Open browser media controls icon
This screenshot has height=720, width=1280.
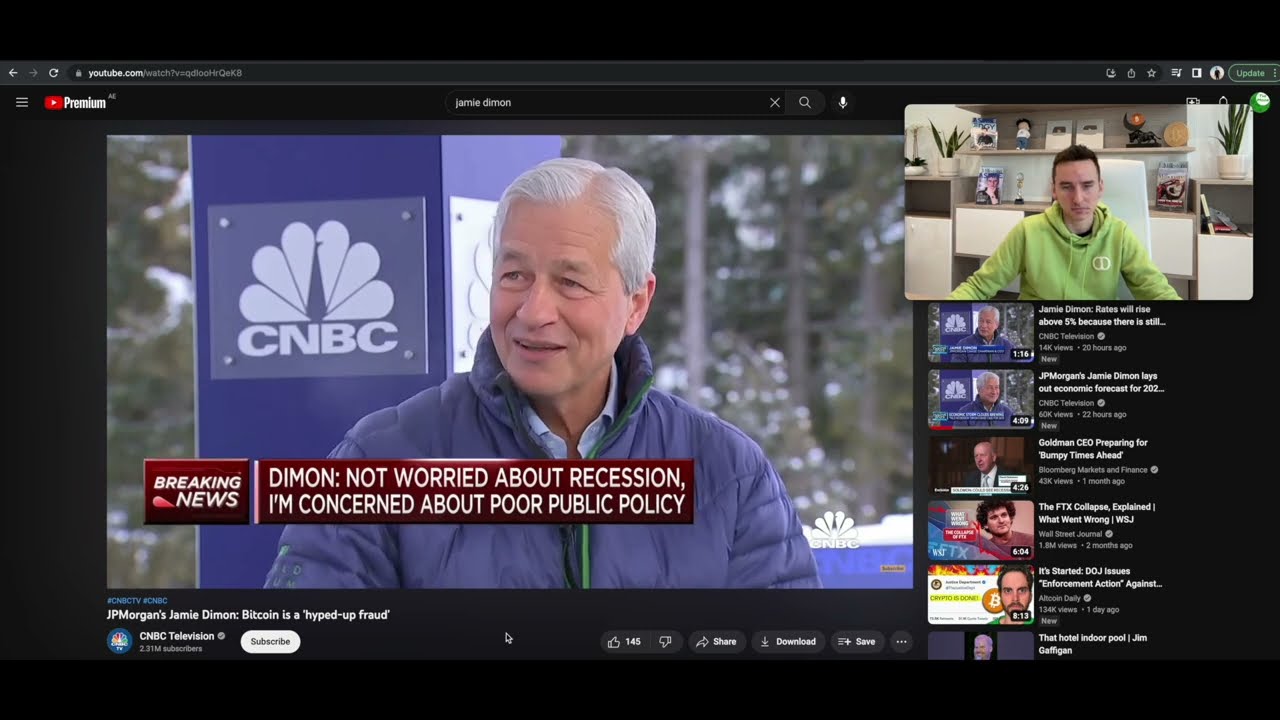point(1176,73)
